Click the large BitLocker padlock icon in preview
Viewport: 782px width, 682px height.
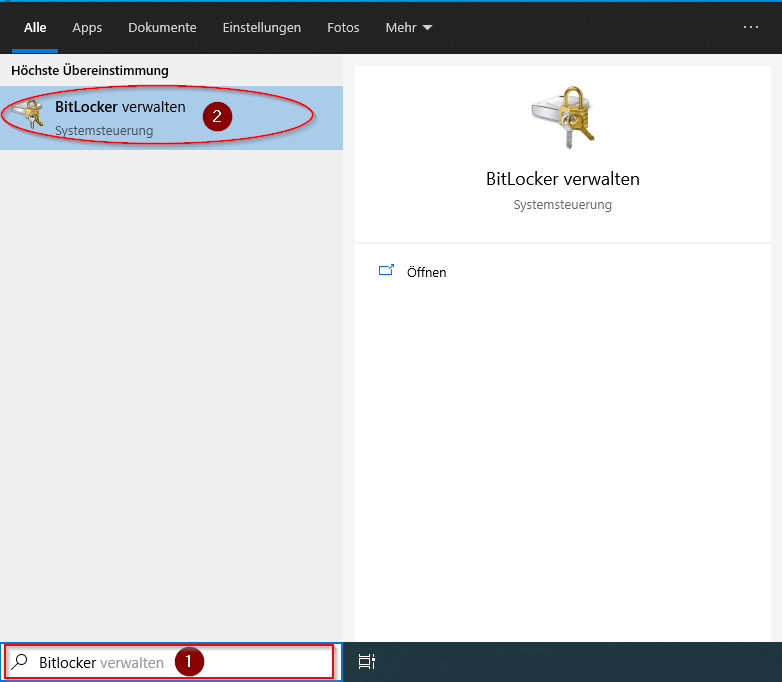coord(562,117)
